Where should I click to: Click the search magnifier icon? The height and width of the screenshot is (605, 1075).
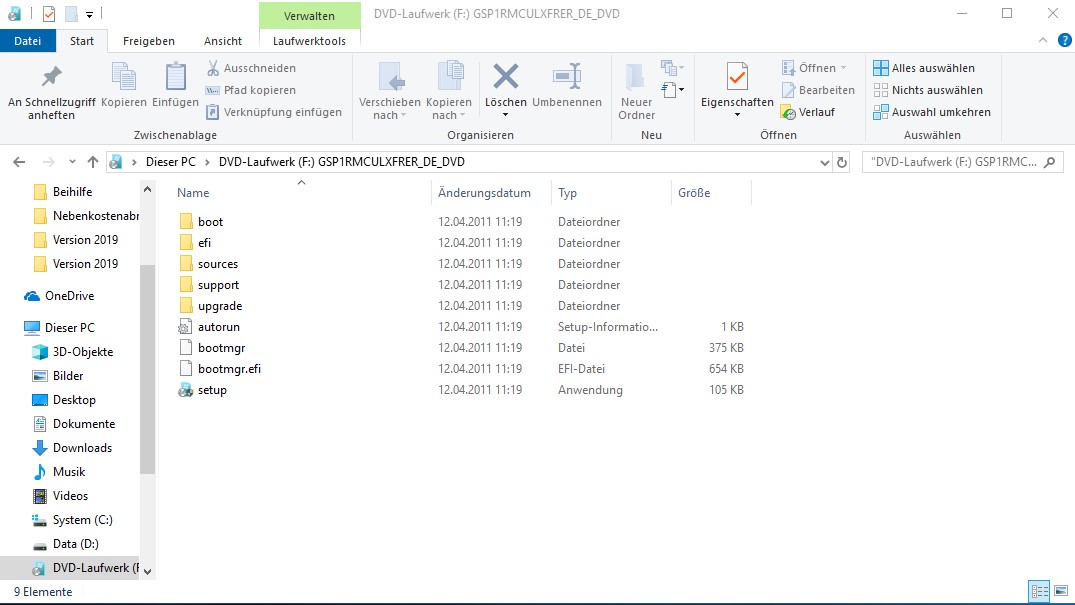point(1050,162)
